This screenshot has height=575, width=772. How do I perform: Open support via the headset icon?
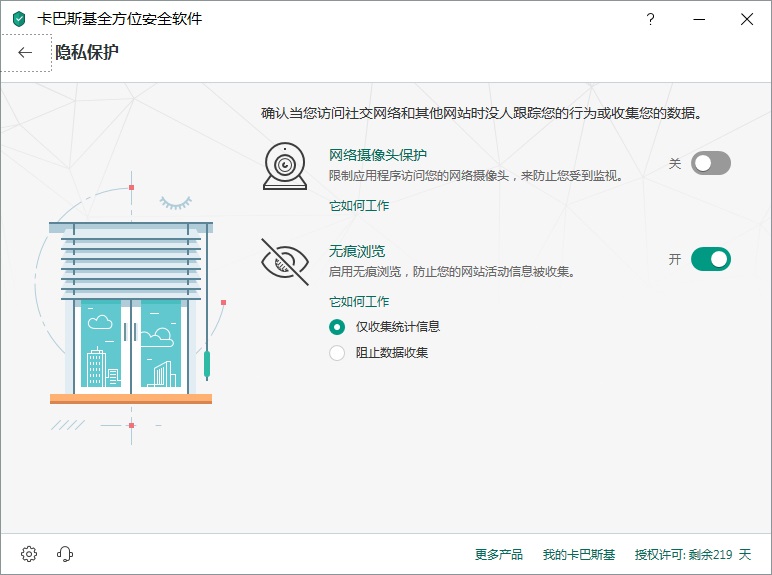[65, 554]
